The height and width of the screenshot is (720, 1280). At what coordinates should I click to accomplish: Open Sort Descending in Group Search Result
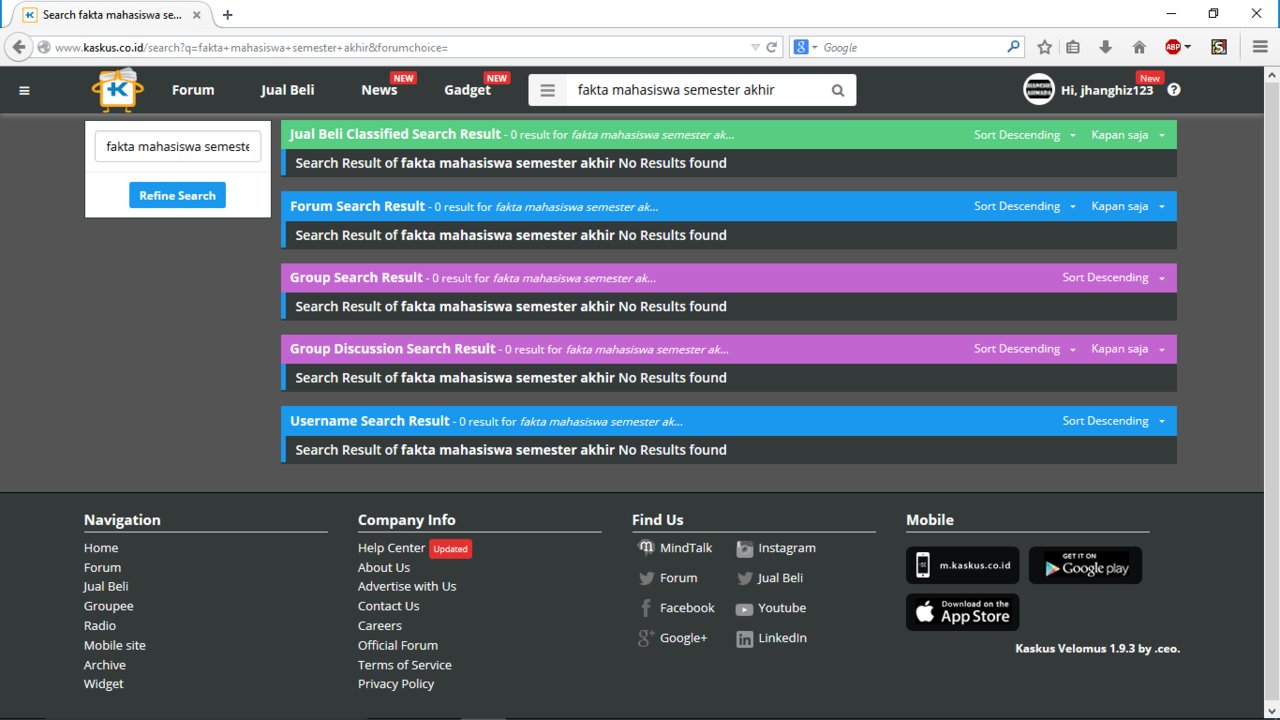[1113, 278]
